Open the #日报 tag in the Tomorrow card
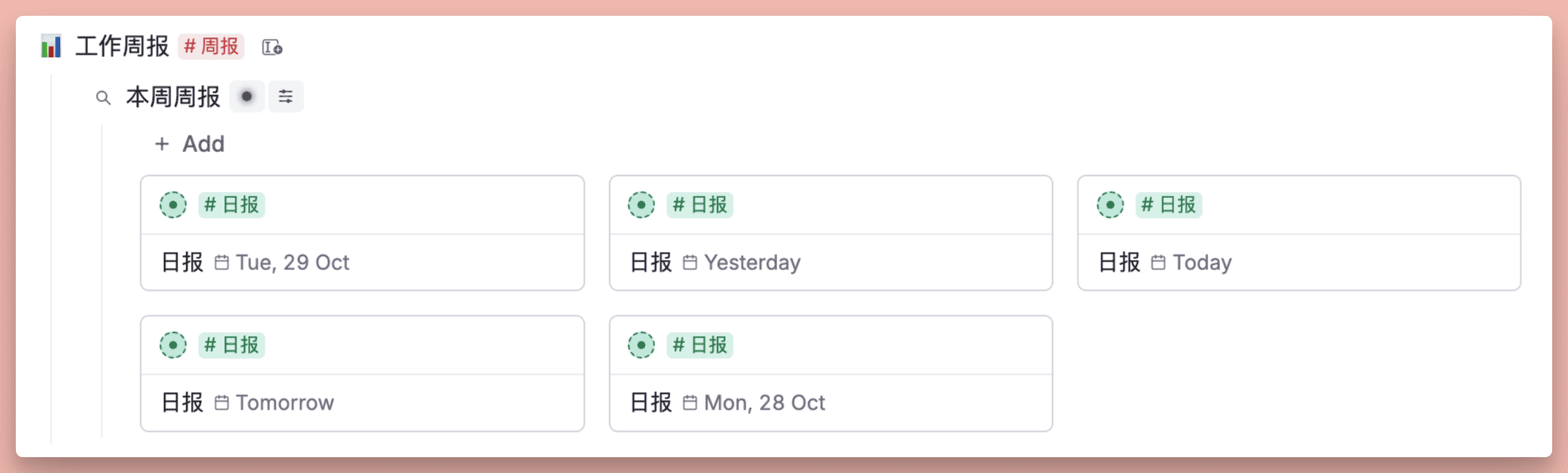Viewport: 1568px width, 473px height. [231, 345]
